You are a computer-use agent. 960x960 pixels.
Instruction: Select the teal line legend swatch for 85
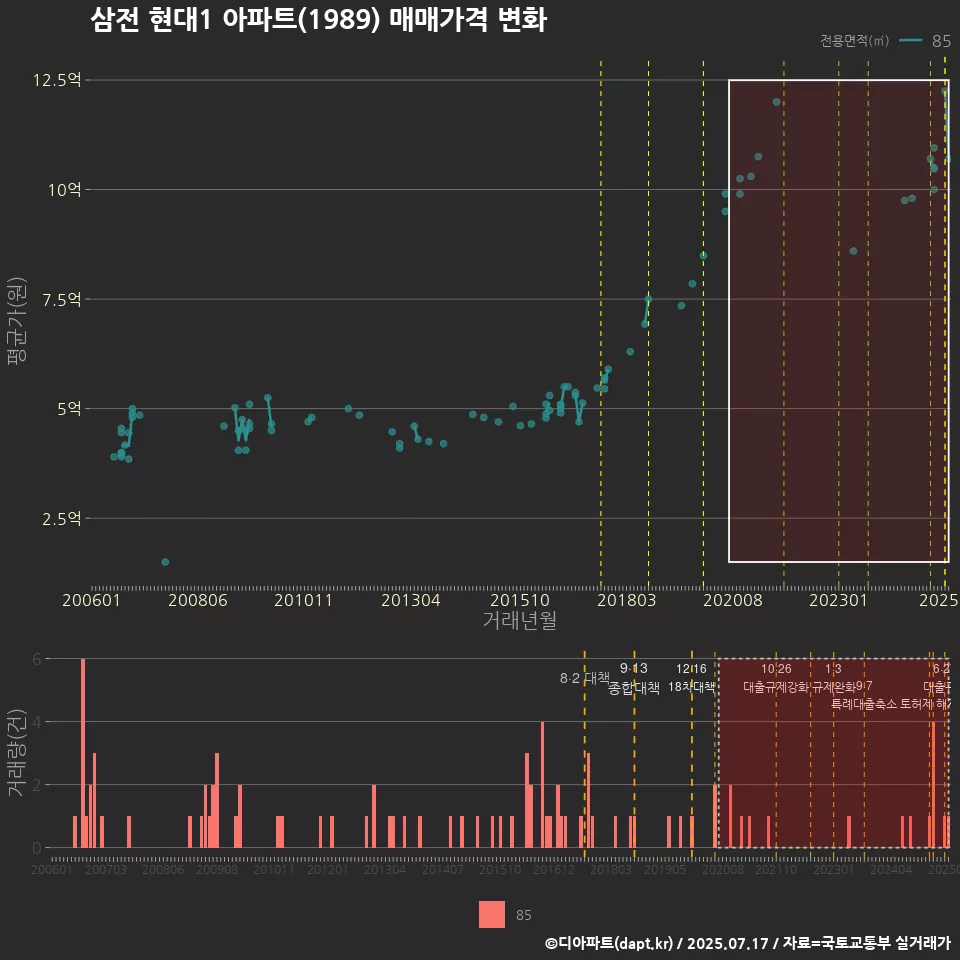(x=910, y=41)
